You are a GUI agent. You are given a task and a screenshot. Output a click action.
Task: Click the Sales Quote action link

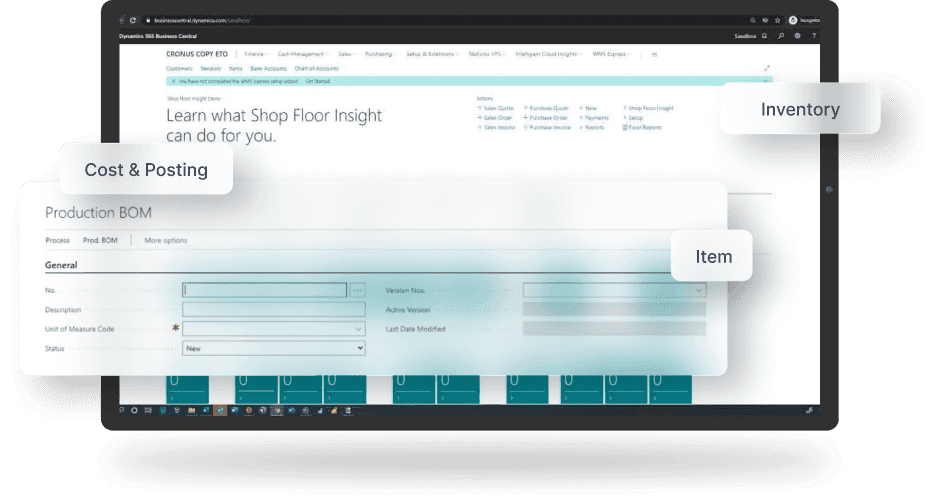pos(498,108)
